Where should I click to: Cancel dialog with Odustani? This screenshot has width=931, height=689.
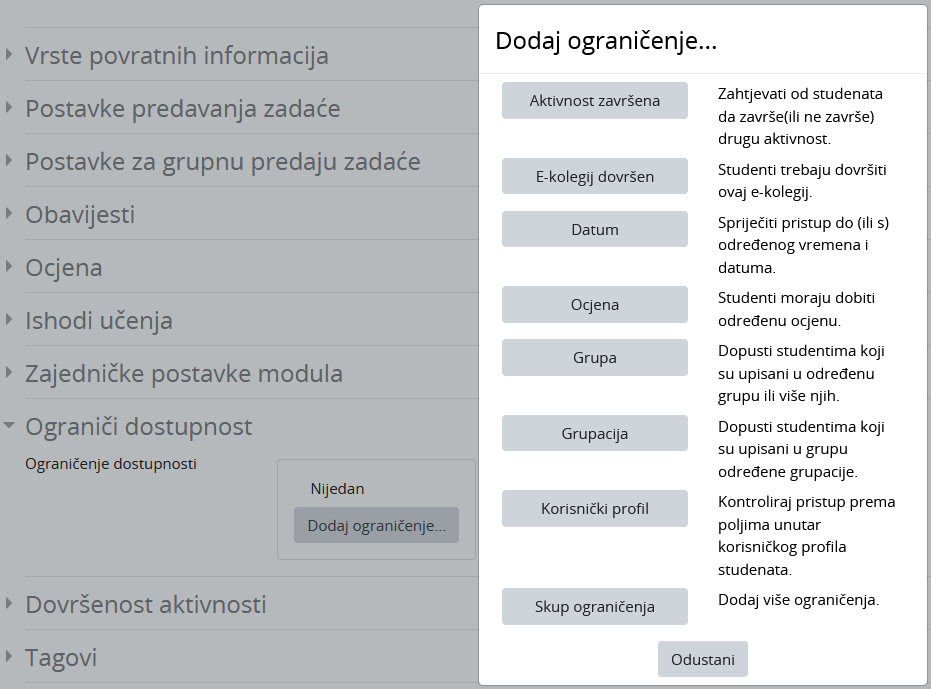tap(702, 659)
